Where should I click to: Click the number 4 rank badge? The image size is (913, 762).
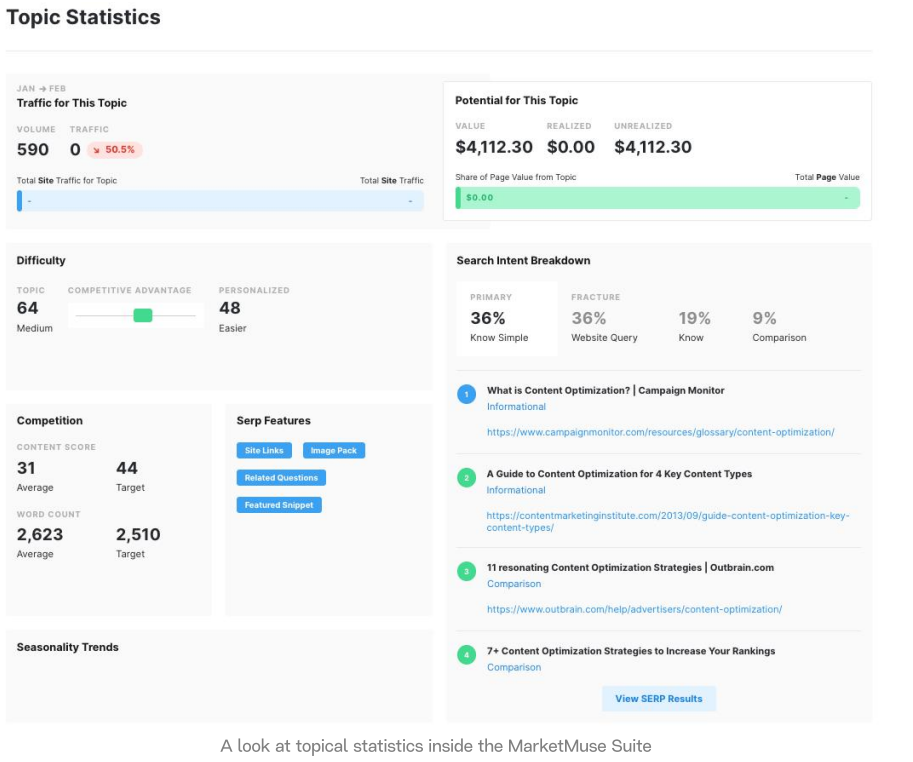pyautogui.click(x=466, y=655)
